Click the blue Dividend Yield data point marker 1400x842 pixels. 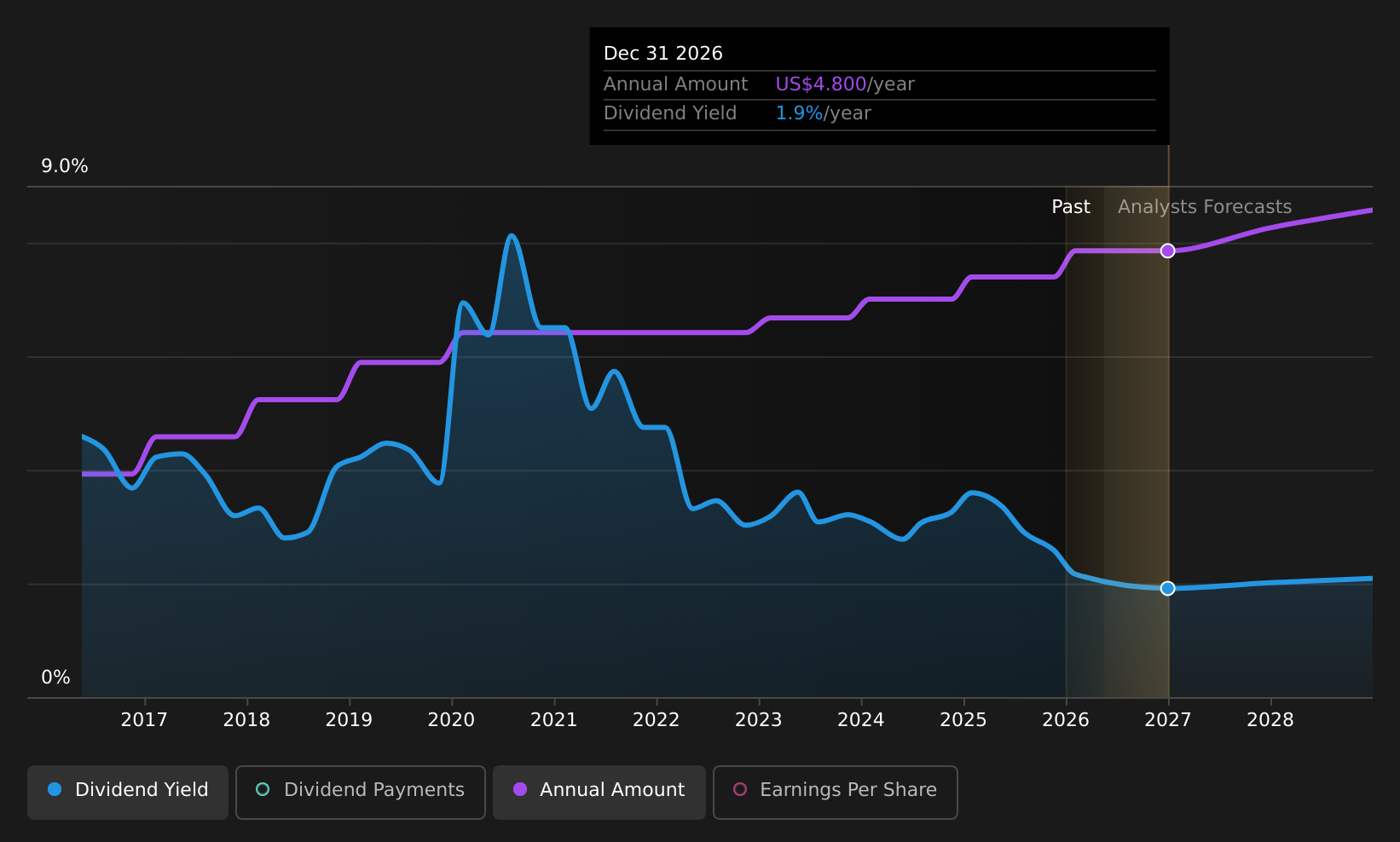(1168, 588)
